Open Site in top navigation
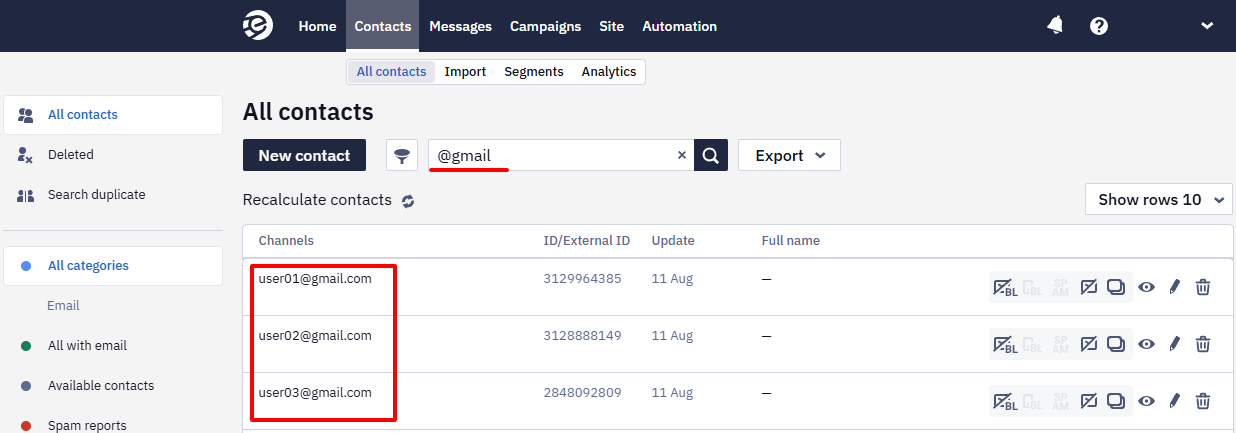Image resolution: width=1236 pixels, height=433 pixels. pyautogui.click(x=611, y=26)
